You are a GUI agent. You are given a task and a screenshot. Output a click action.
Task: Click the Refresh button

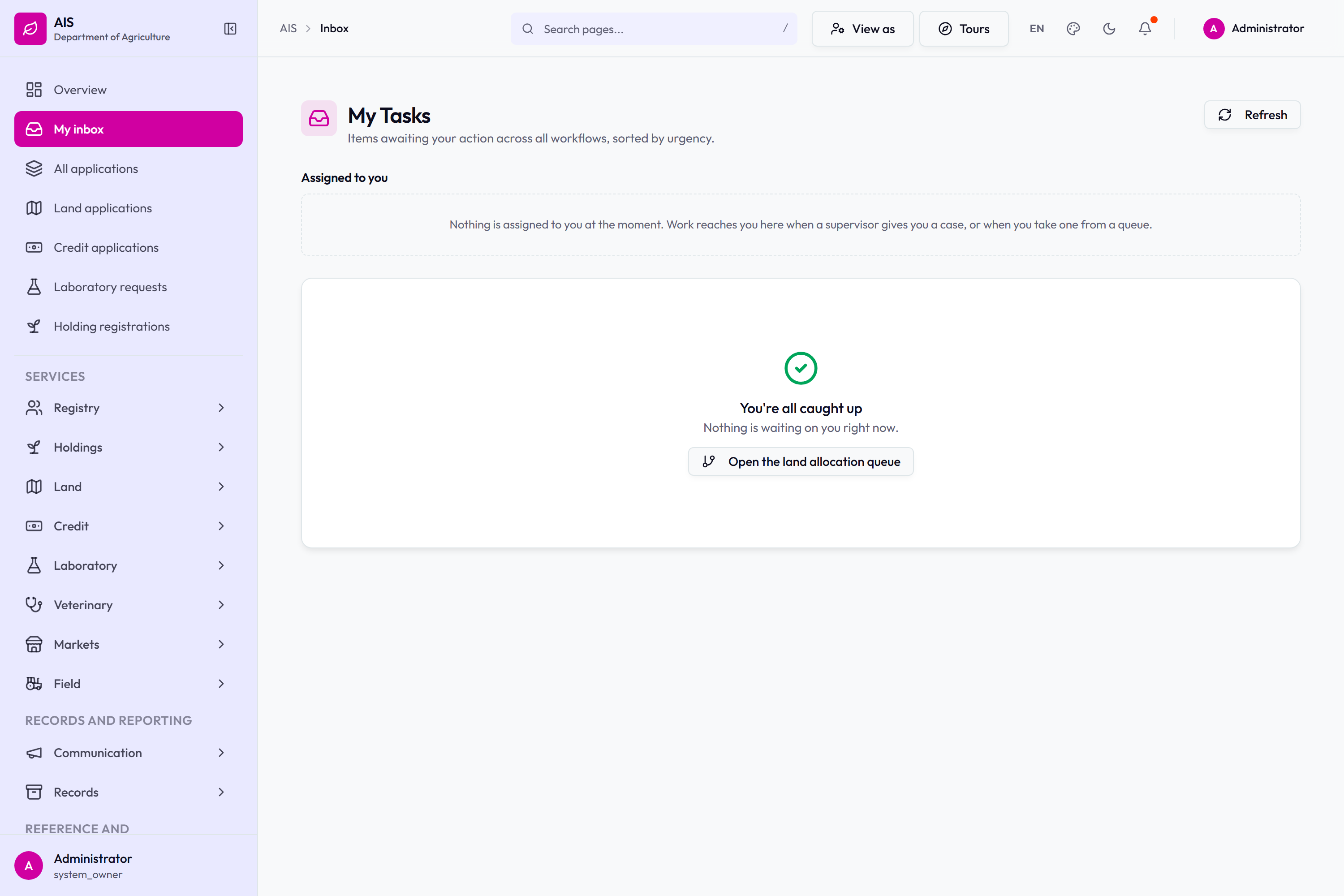coord(1252,115)
